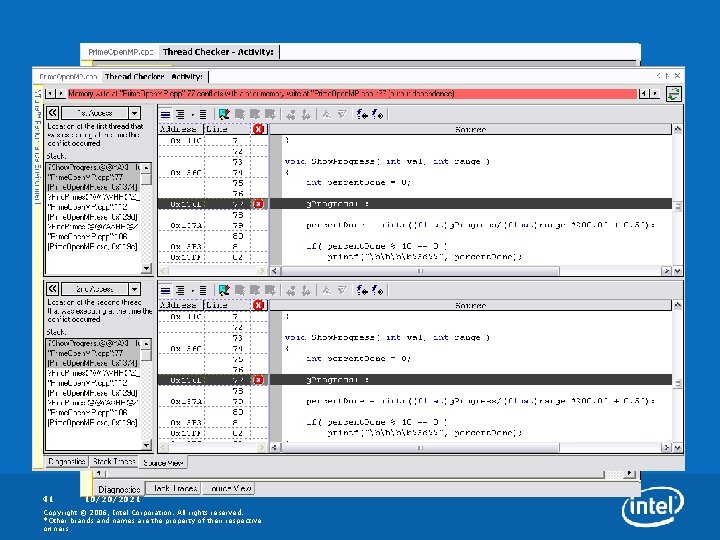Click next diagnostic arrow left of red bar
Viewport: 720px width, 540px height.
[x=61, y=94]
